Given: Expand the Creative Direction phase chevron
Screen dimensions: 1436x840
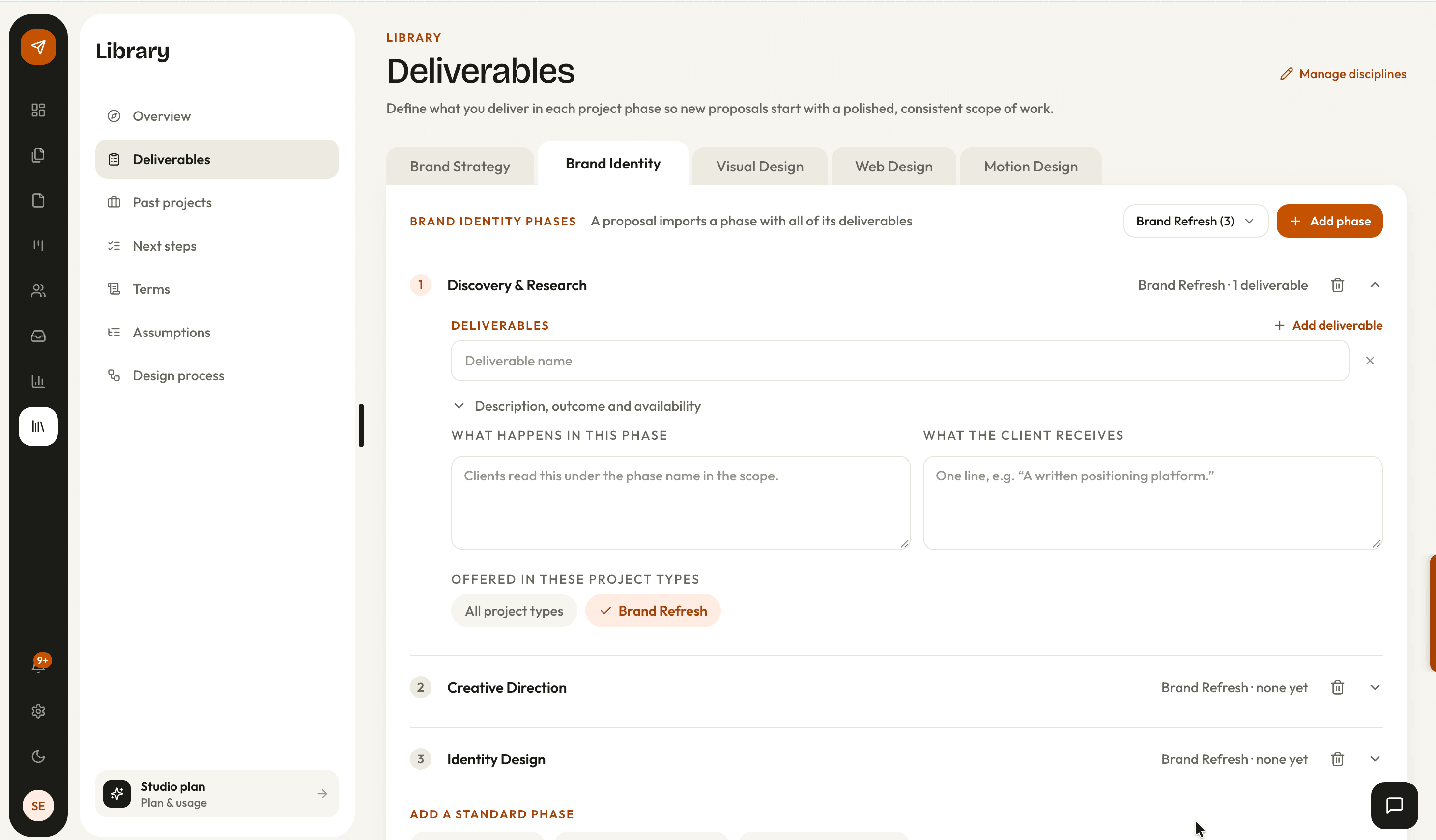Looking at the screenshot, I should click(1375, 687).
